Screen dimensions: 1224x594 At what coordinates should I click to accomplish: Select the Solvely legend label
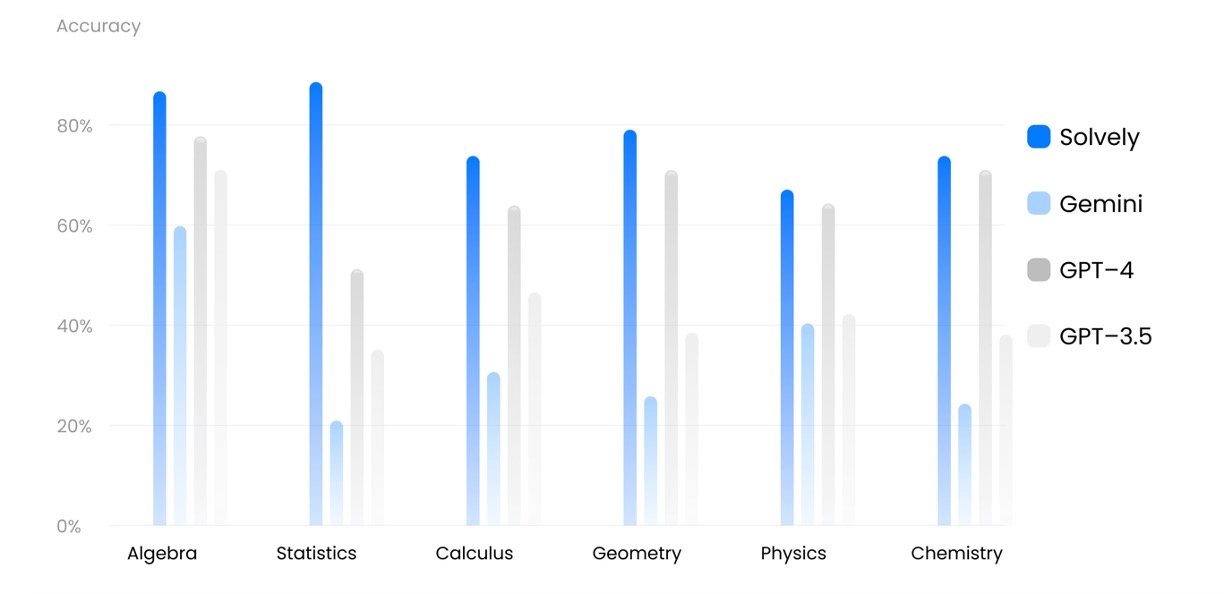coord(1099,137)
